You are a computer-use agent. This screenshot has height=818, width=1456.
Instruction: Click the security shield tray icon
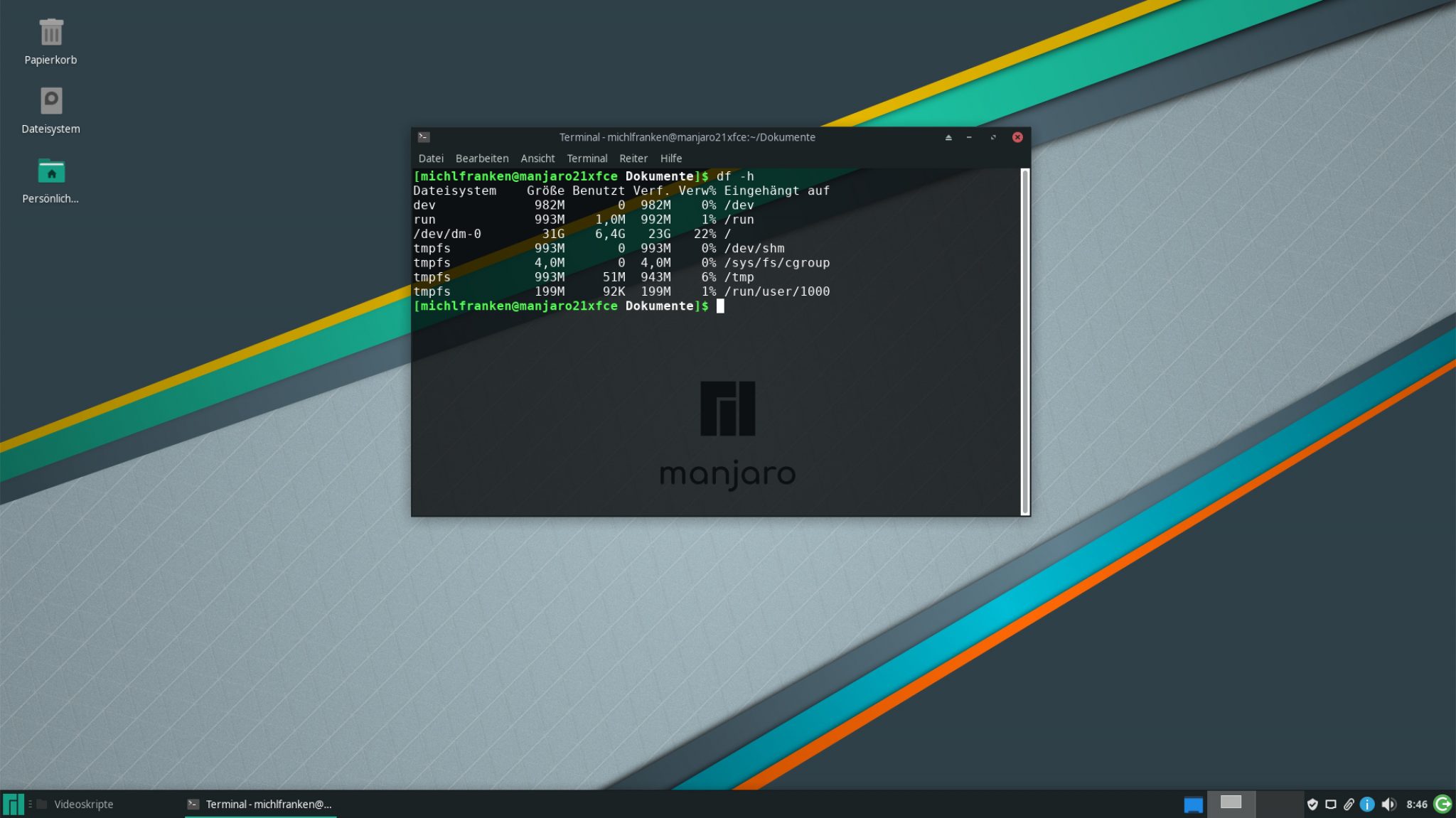point(1312,804)
